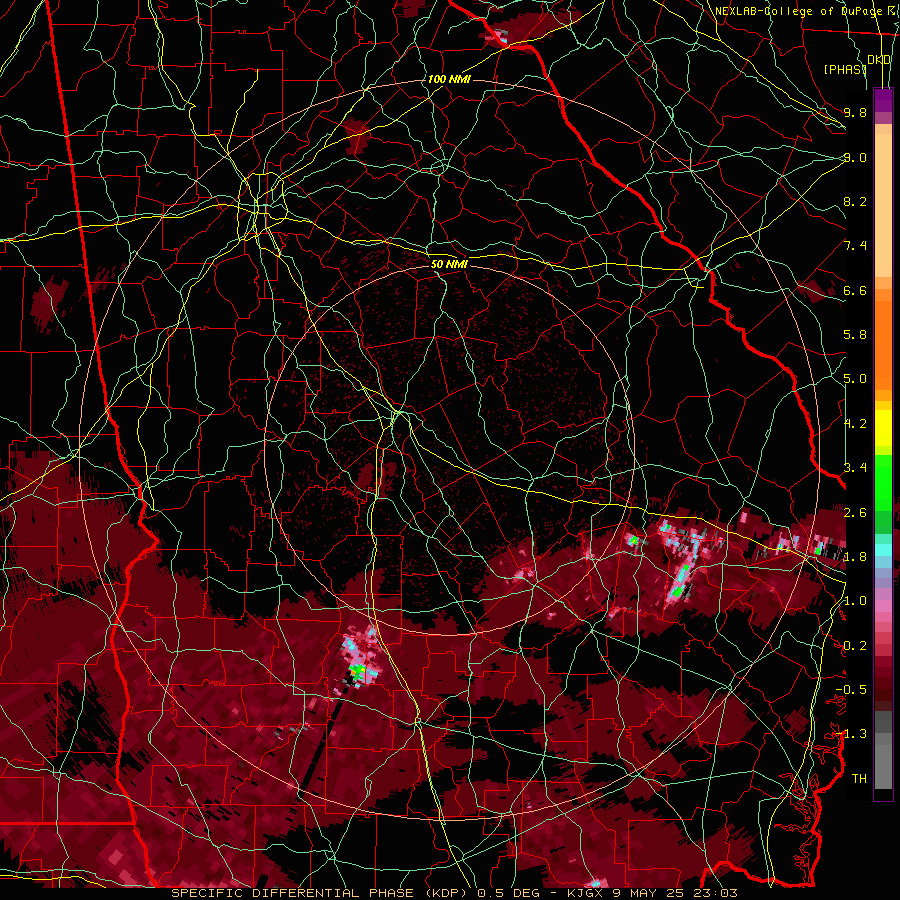The width and height of the screenshot is (900, 900).
Task: Click the 50 NMI range ring label
Action: pos(449,265)
